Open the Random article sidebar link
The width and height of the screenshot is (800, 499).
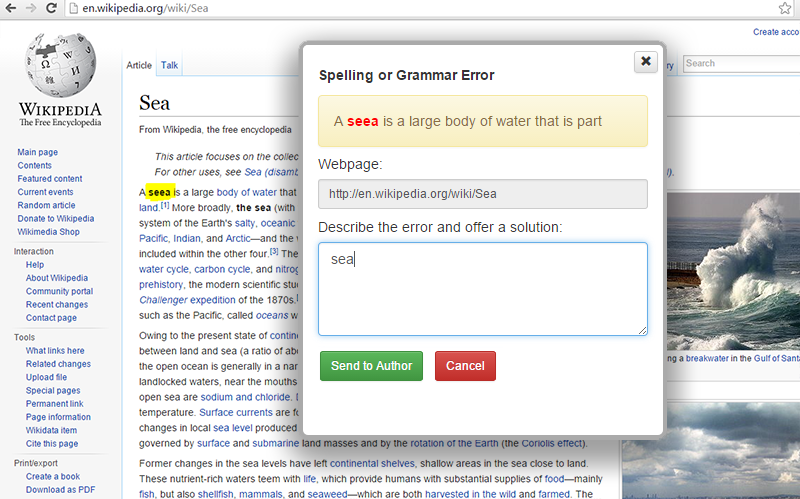click(x=46, y=205)
